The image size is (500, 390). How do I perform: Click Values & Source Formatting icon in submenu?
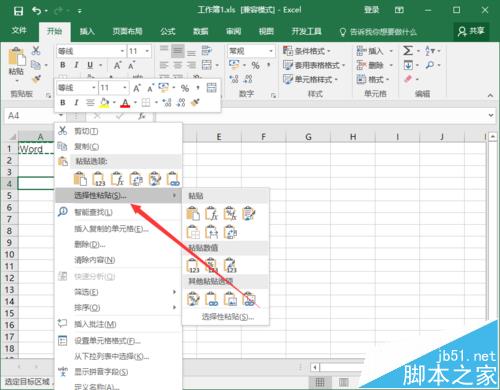point(230,266)
